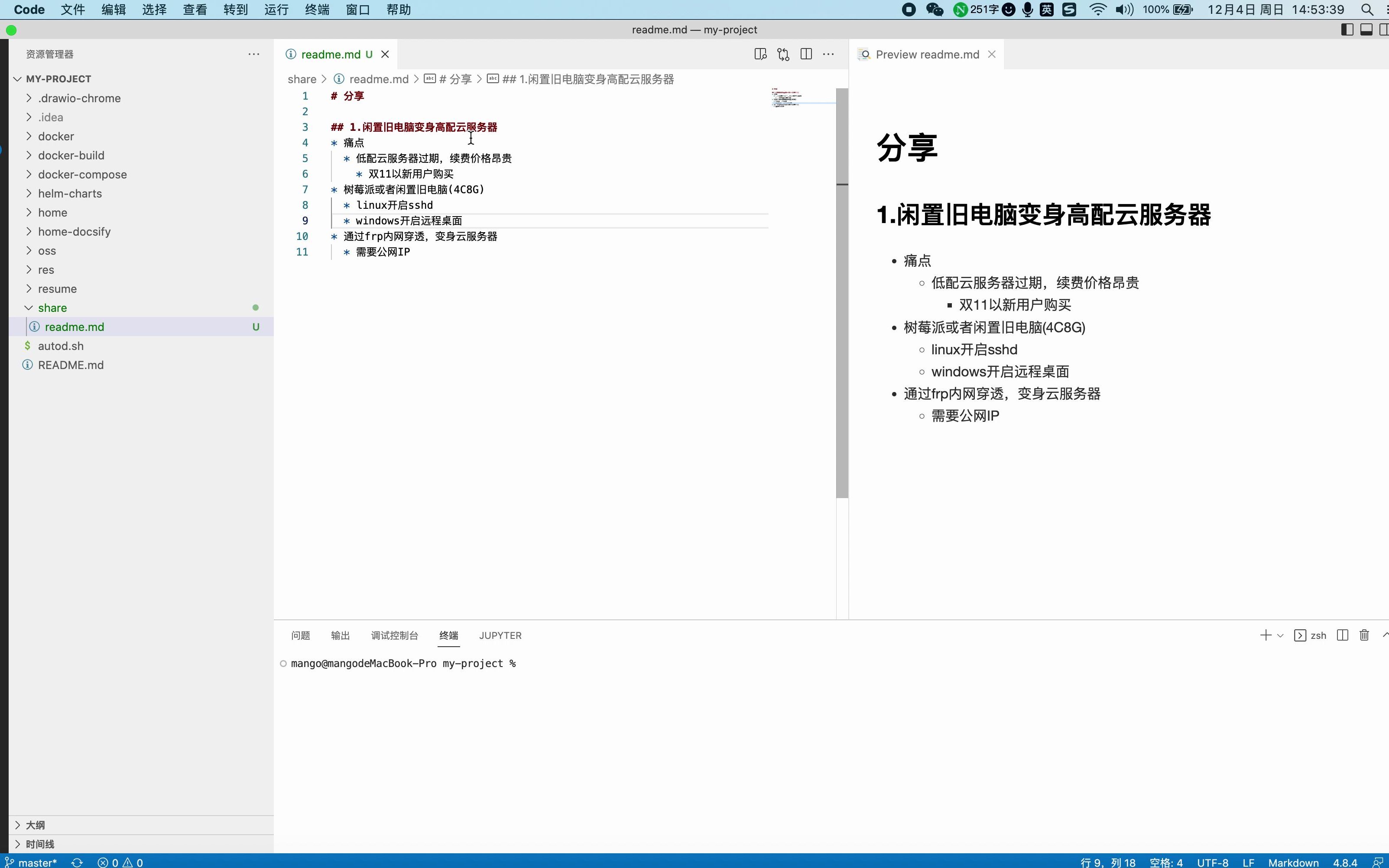Change encoding UTF-8 in status bar

tap(1213, 862)
